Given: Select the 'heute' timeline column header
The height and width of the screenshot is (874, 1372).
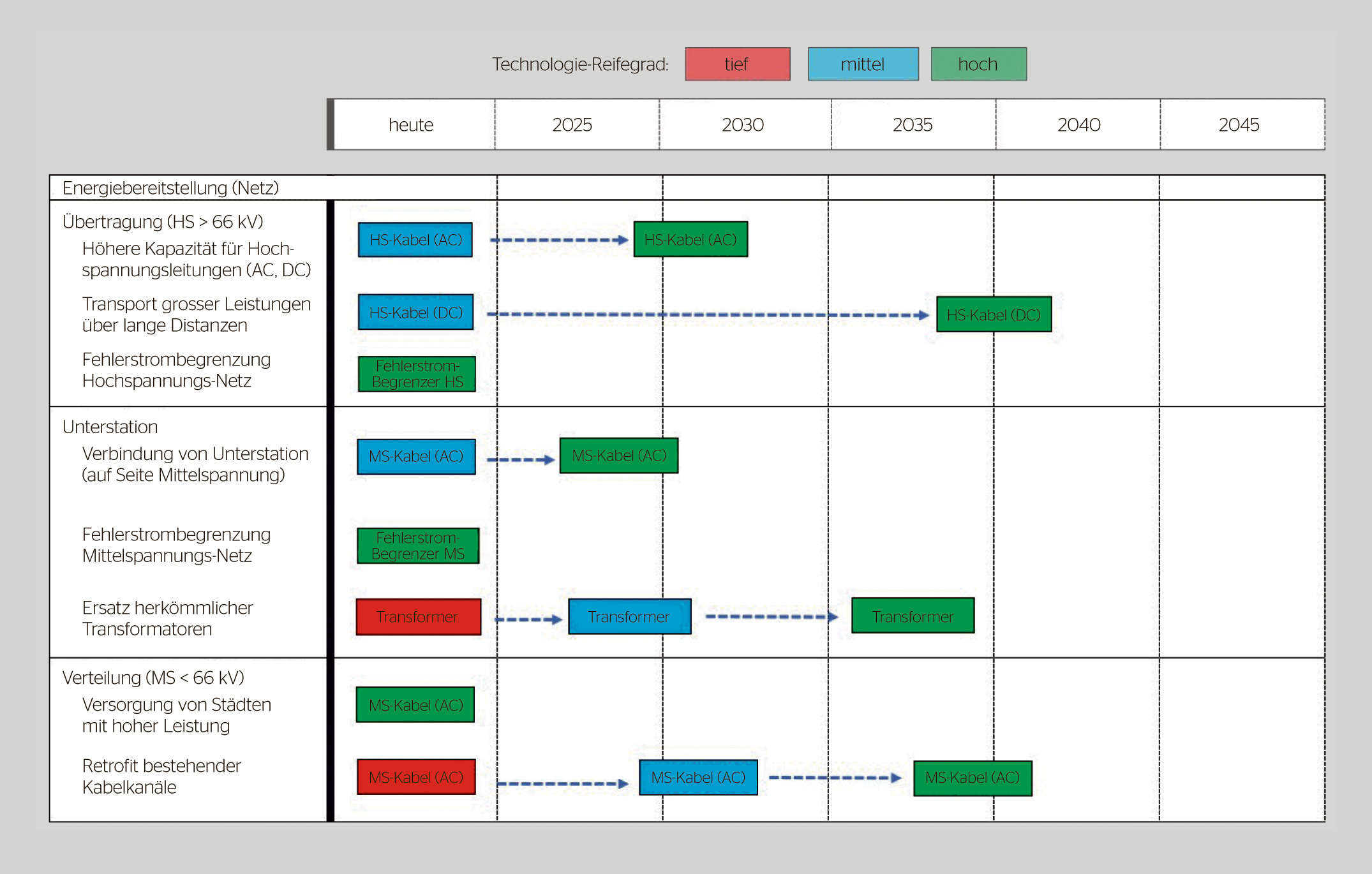Looking at the screenshot, I should click(x=412, y=125).
